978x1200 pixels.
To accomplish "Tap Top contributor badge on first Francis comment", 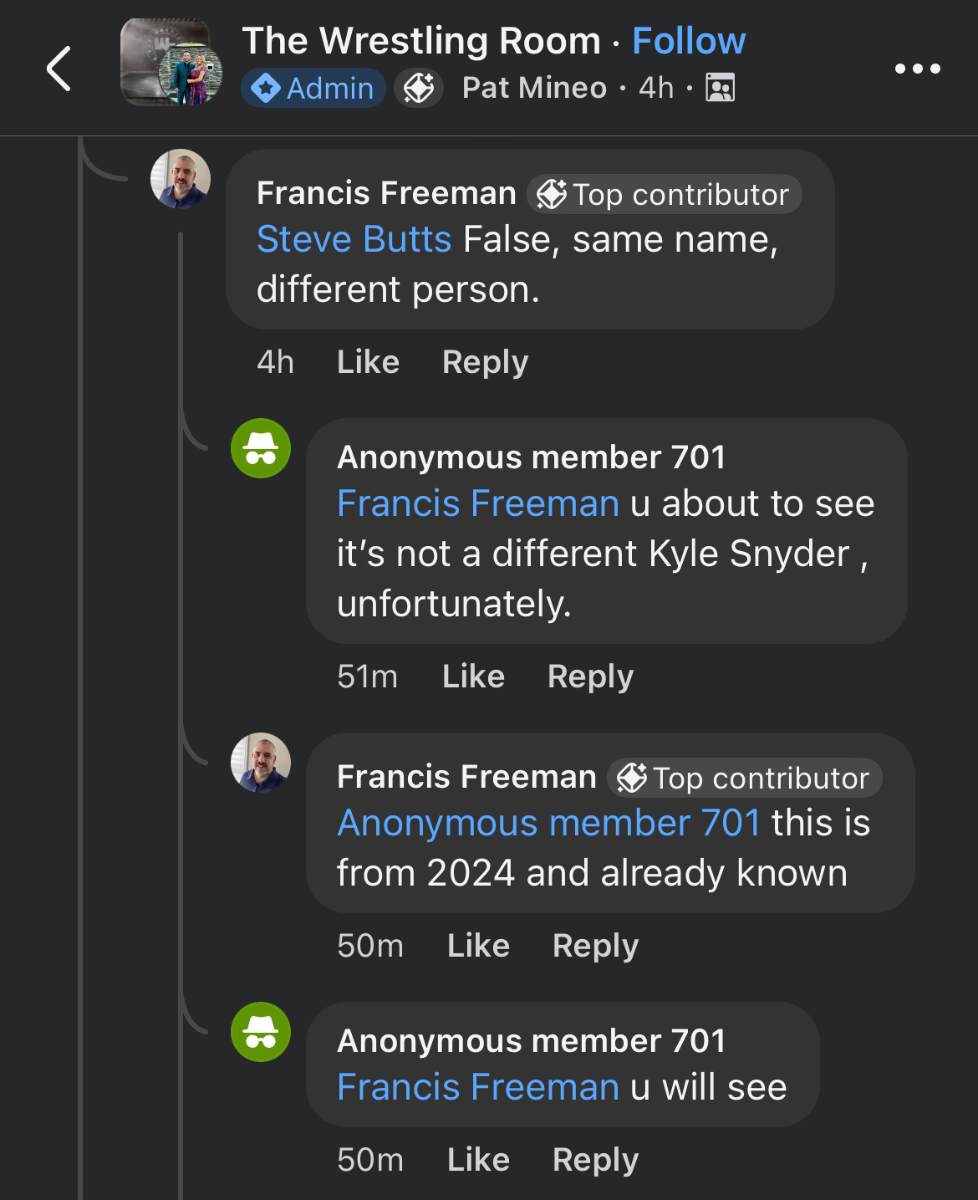I will [x=664, y=194].
